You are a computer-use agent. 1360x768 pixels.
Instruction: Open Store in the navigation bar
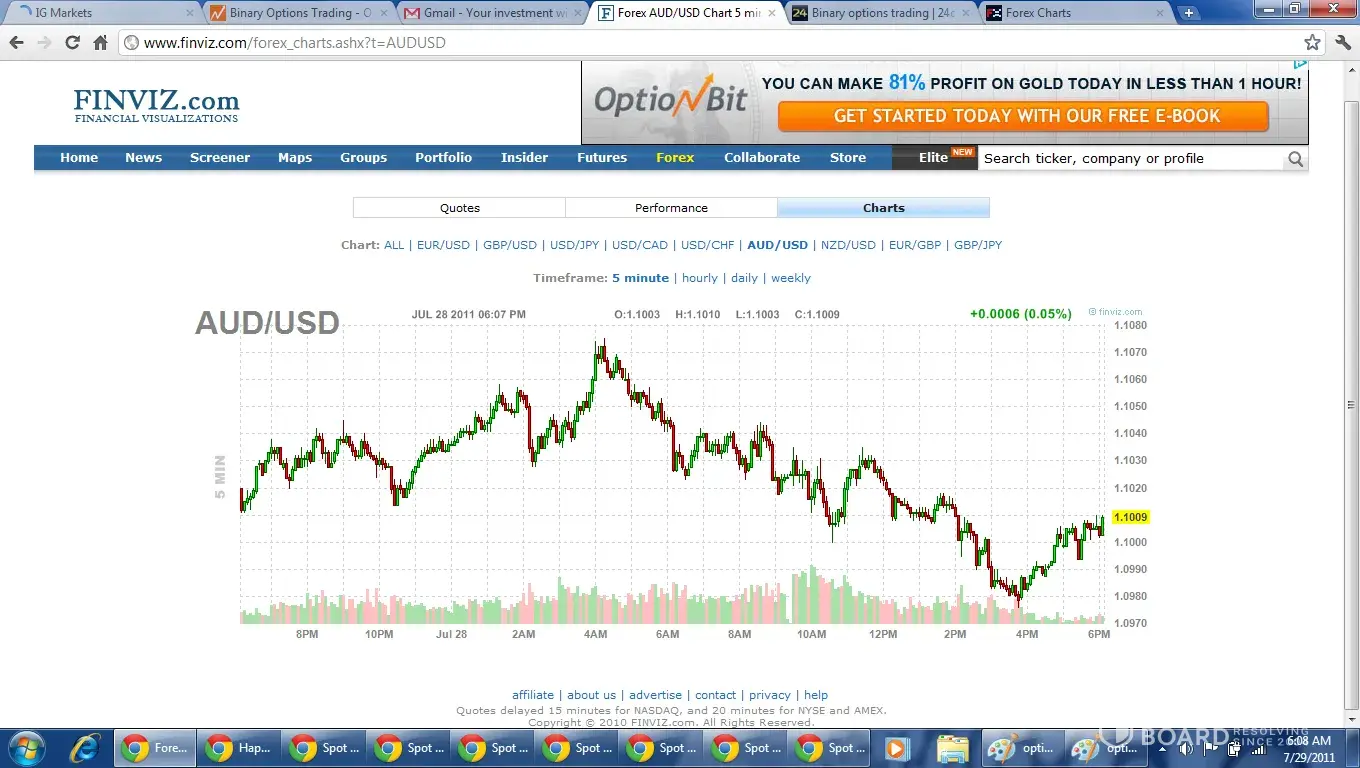[x=848, y=157]
